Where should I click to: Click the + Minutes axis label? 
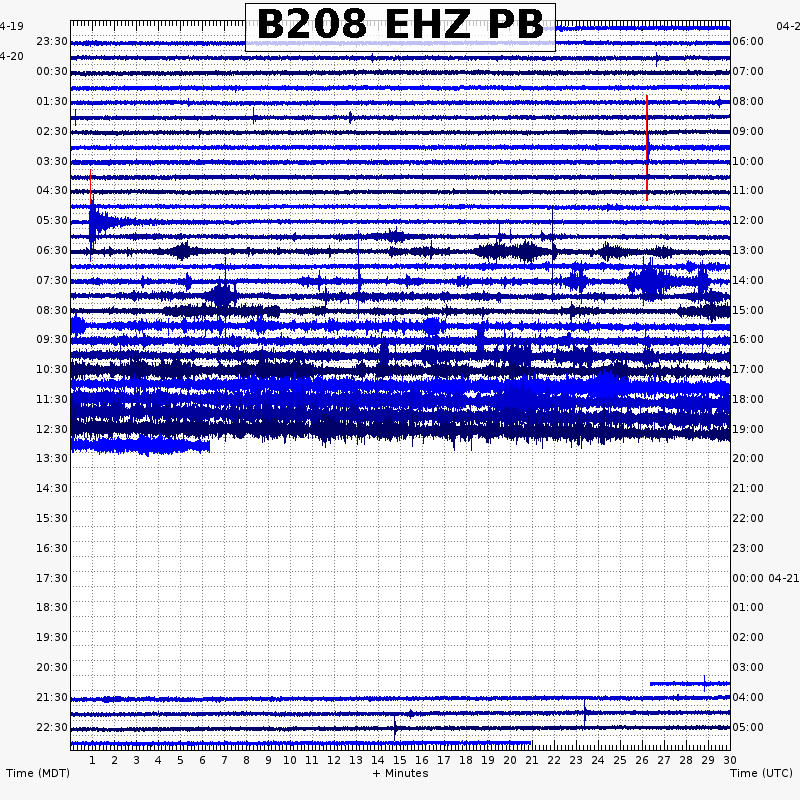tap(401, 773)
